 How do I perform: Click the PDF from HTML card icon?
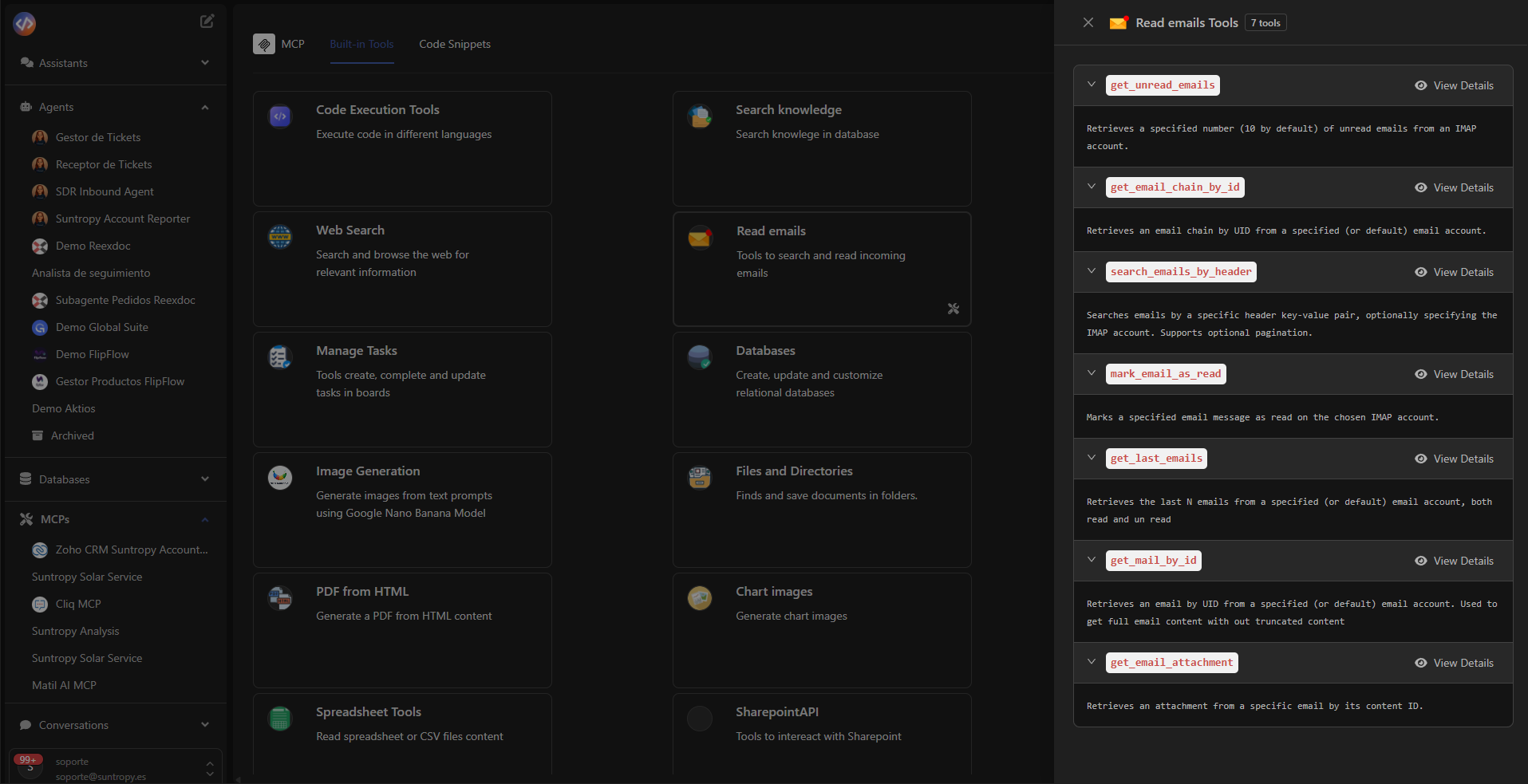coord(280,598)
